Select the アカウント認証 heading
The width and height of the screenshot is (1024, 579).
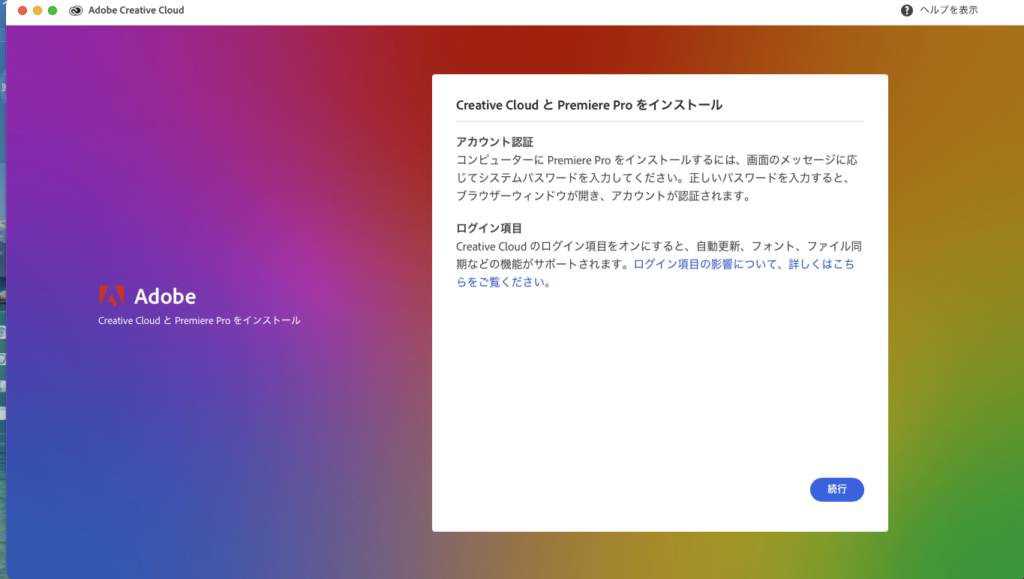click(494, 142)
